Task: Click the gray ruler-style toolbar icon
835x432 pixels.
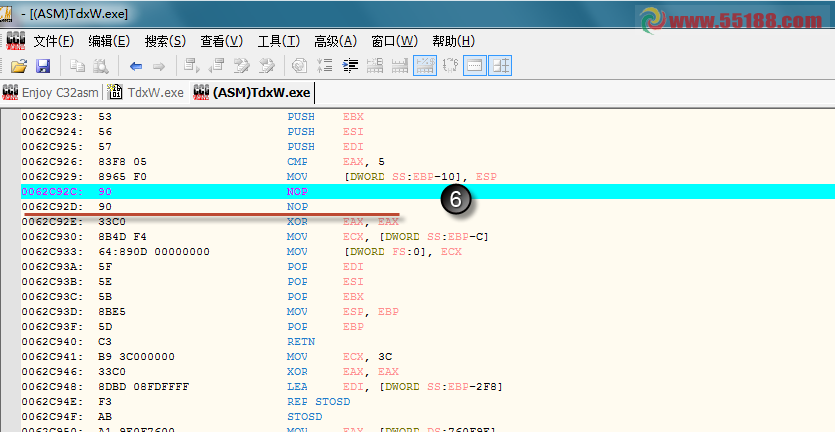Action: (x=400, y=66)
